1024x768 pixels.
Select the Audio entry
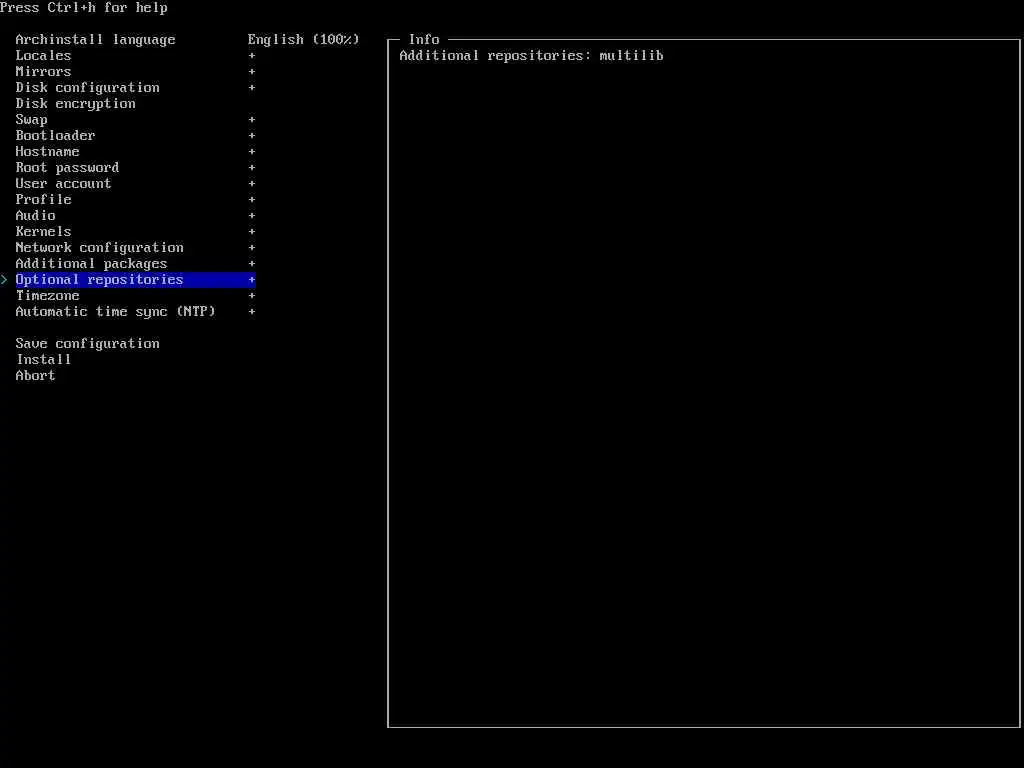(35, 216)
